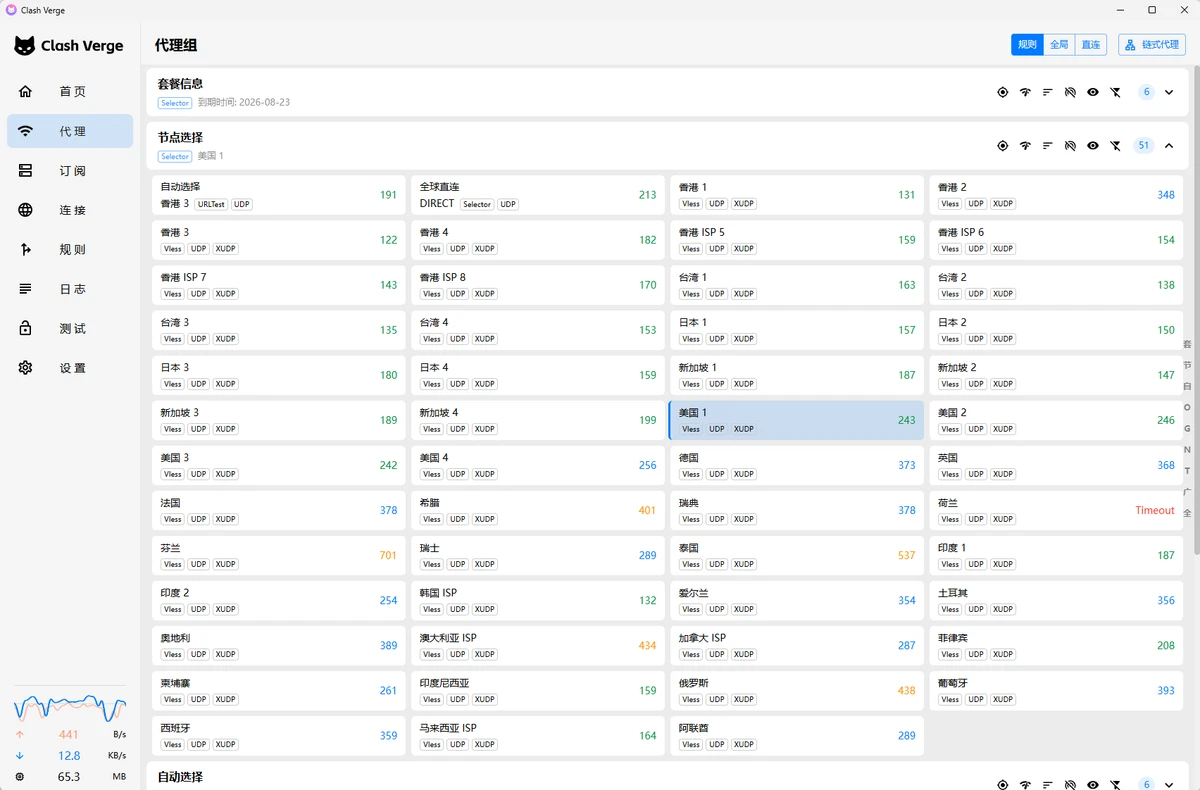Select the 德国 node
Image resolution: width=1200 pixels, height=790 pixels.
click(x=797, y=465)
